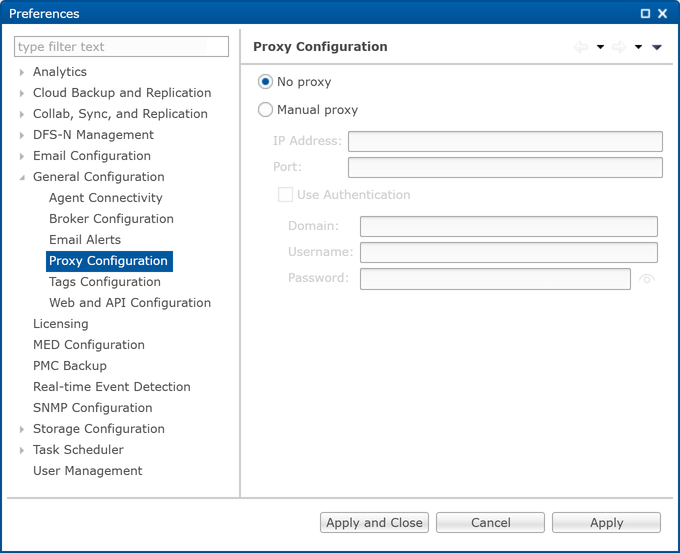Click the Username input field
Image resolution: width=680 pixels, height=553 pixels.
coord(509,252)
